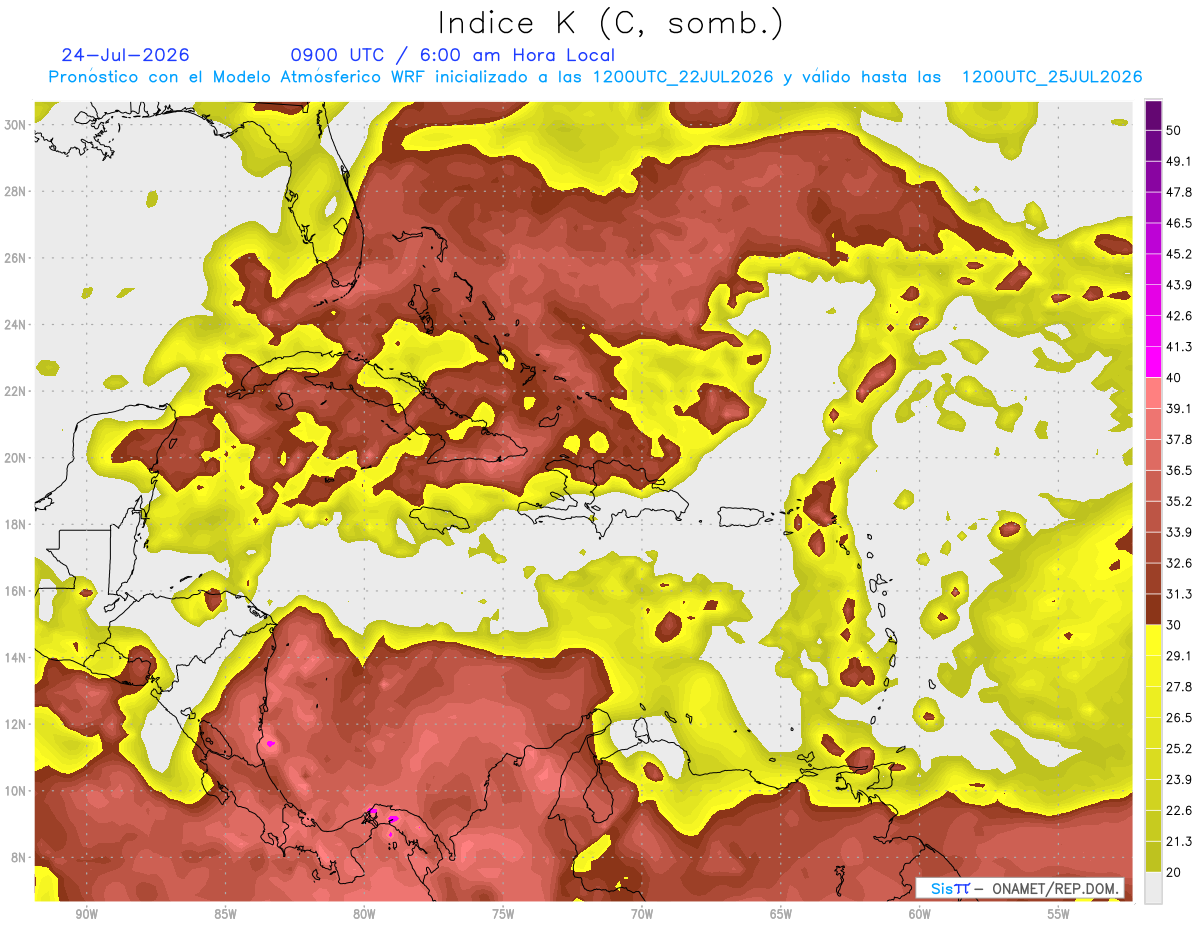Click the dark brown swatch between 30 and 31.3
The height and width of the screenshot is (927, 1200).
pos(1153,609)
